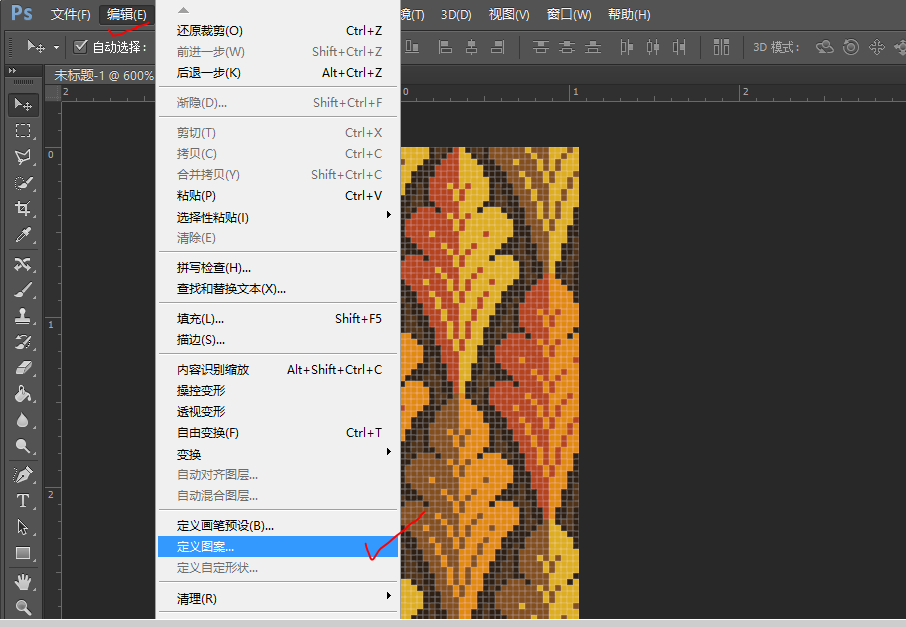Choose 填充(L) menu entry
Screen dimensions: 906x627
(x=278, y=319)
